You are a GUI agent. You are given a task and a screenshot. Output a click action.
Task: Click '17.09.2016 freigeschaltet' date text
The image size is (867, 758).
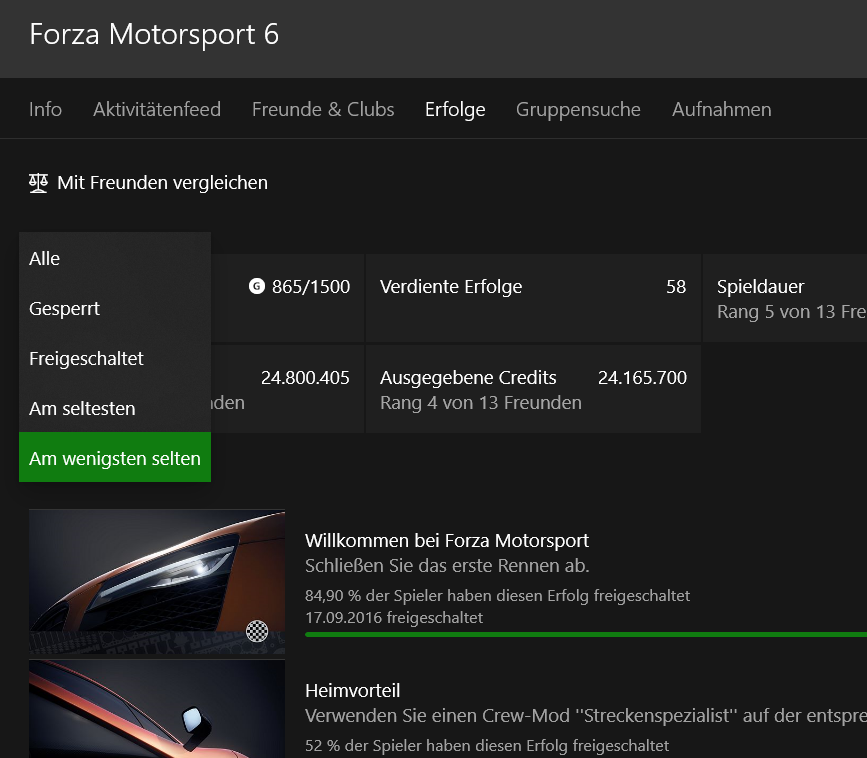point(394,618)
